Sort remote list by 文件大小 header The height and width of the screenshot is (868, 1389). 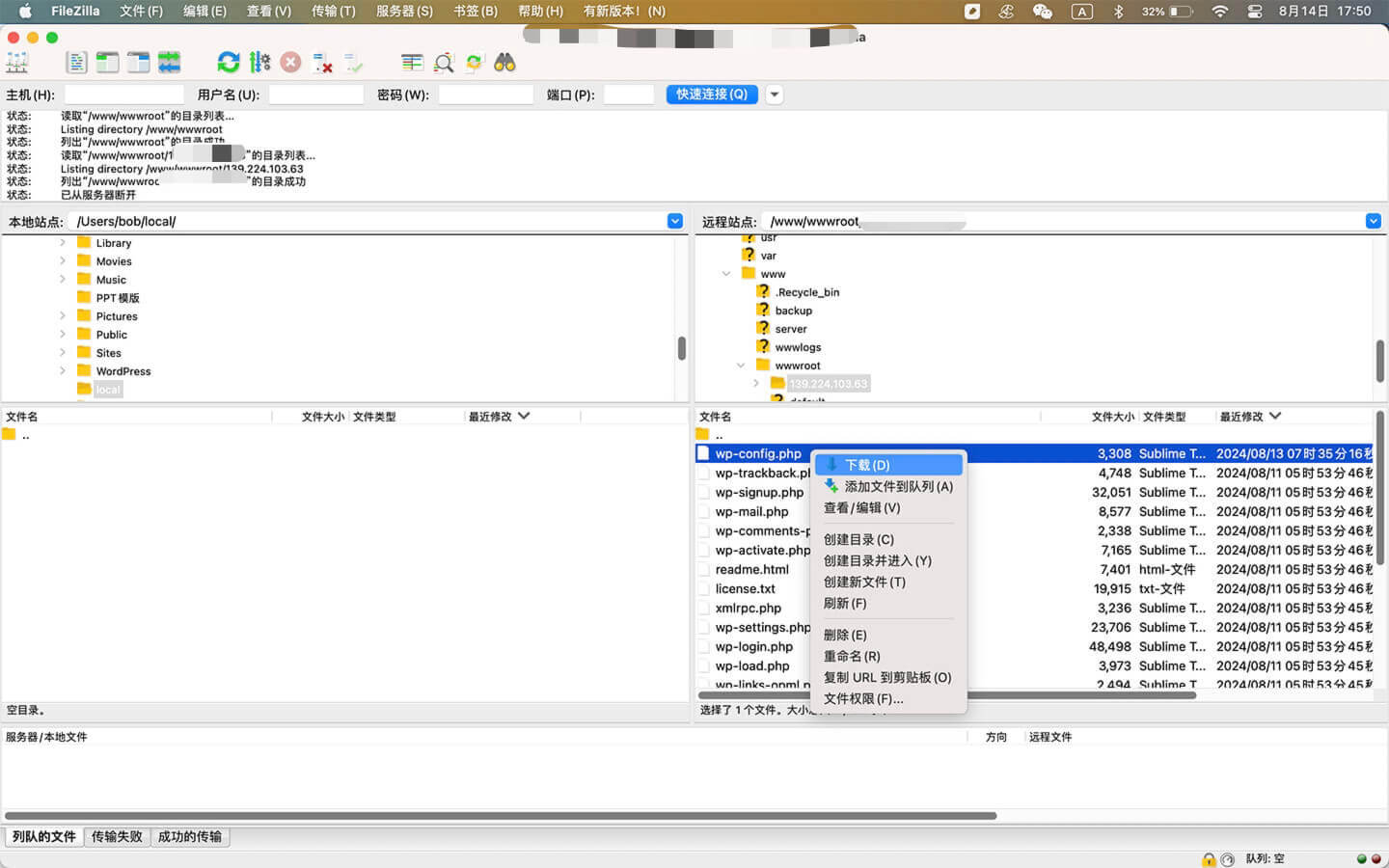click(x=1089, y=417)
